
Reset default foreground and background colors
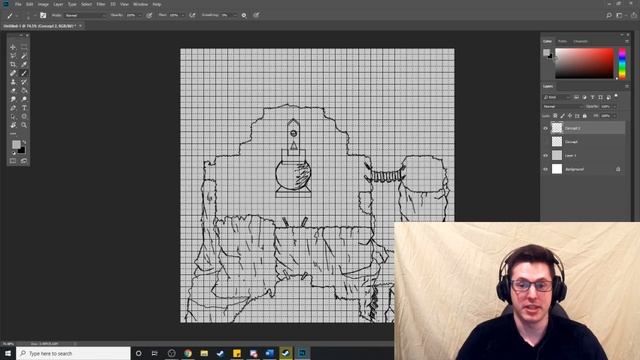pyautogui.click(x=13, y=153)
